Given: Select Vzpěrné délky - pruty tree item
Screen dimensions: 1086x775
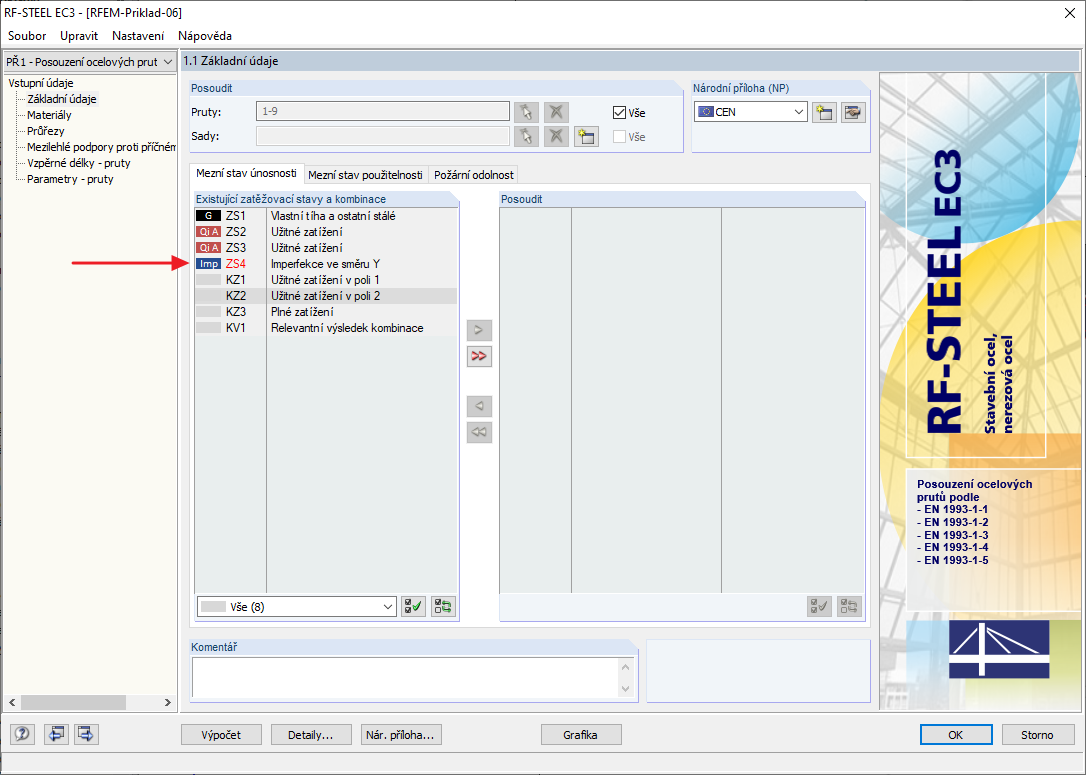Looking at the screenshot, I should pyautogui.click(x=79, y=163).
